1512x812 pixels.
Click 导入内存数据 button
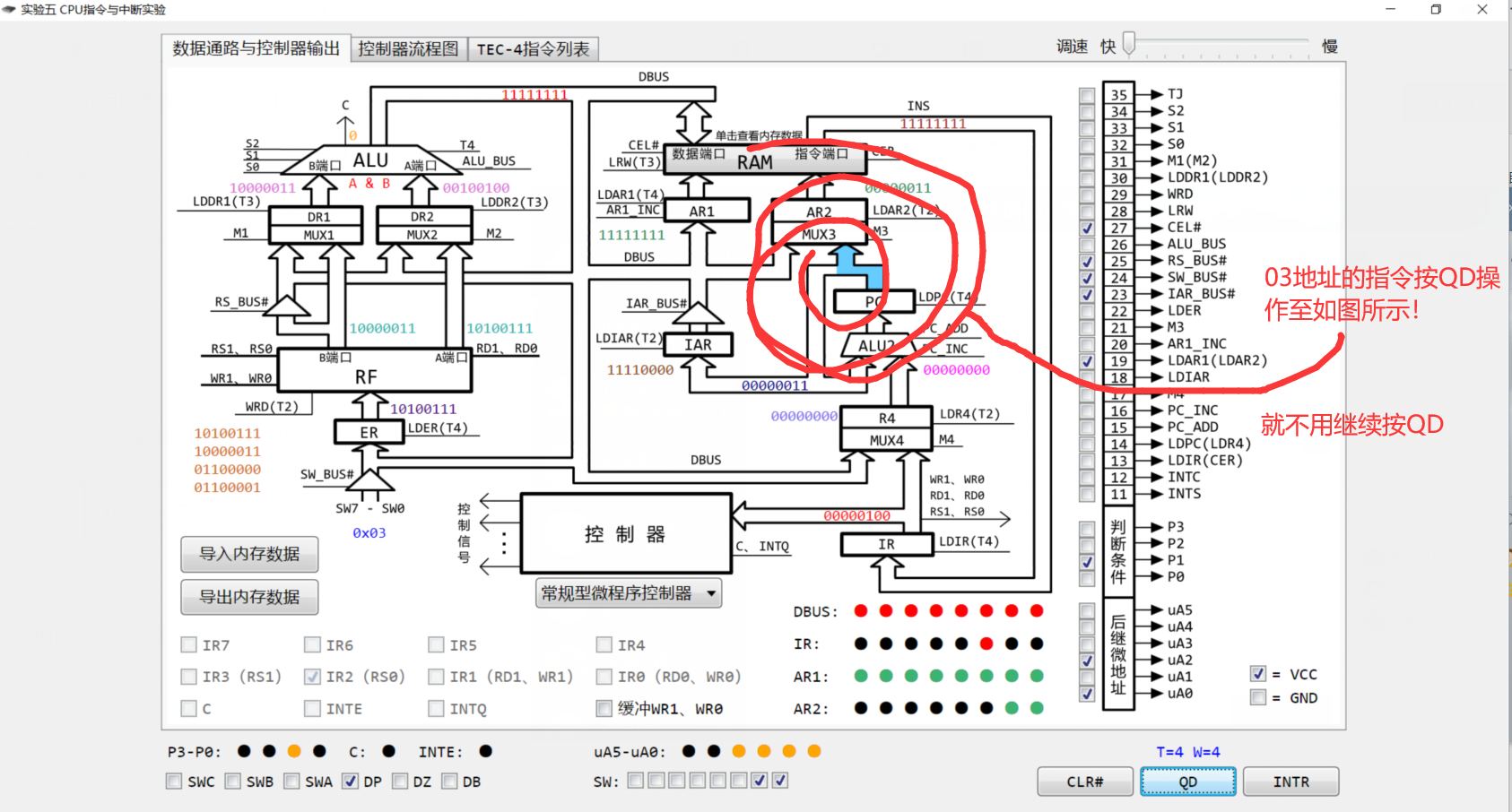(249, 554)
